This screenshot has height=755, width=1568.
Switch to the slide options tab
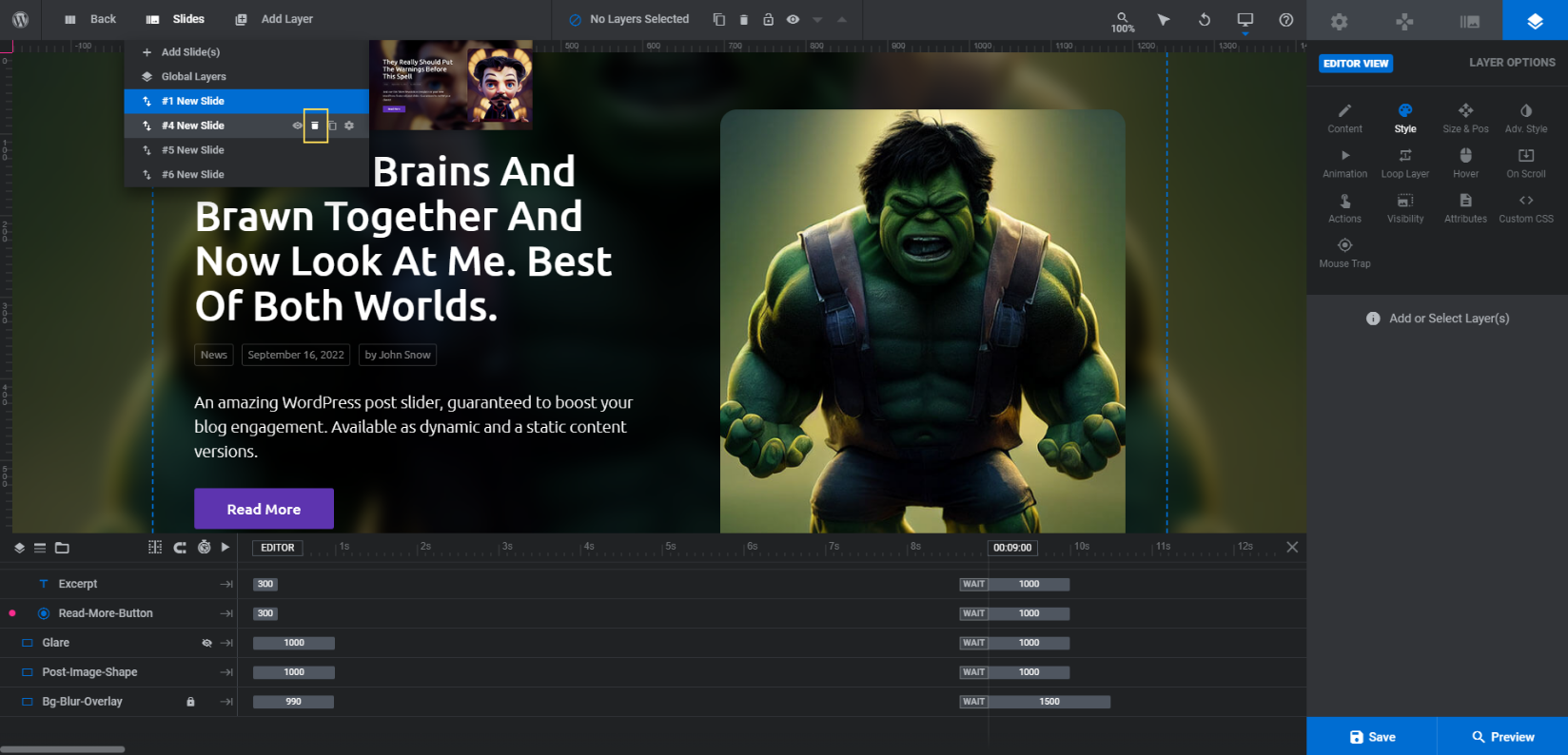tap(1470, 20)
